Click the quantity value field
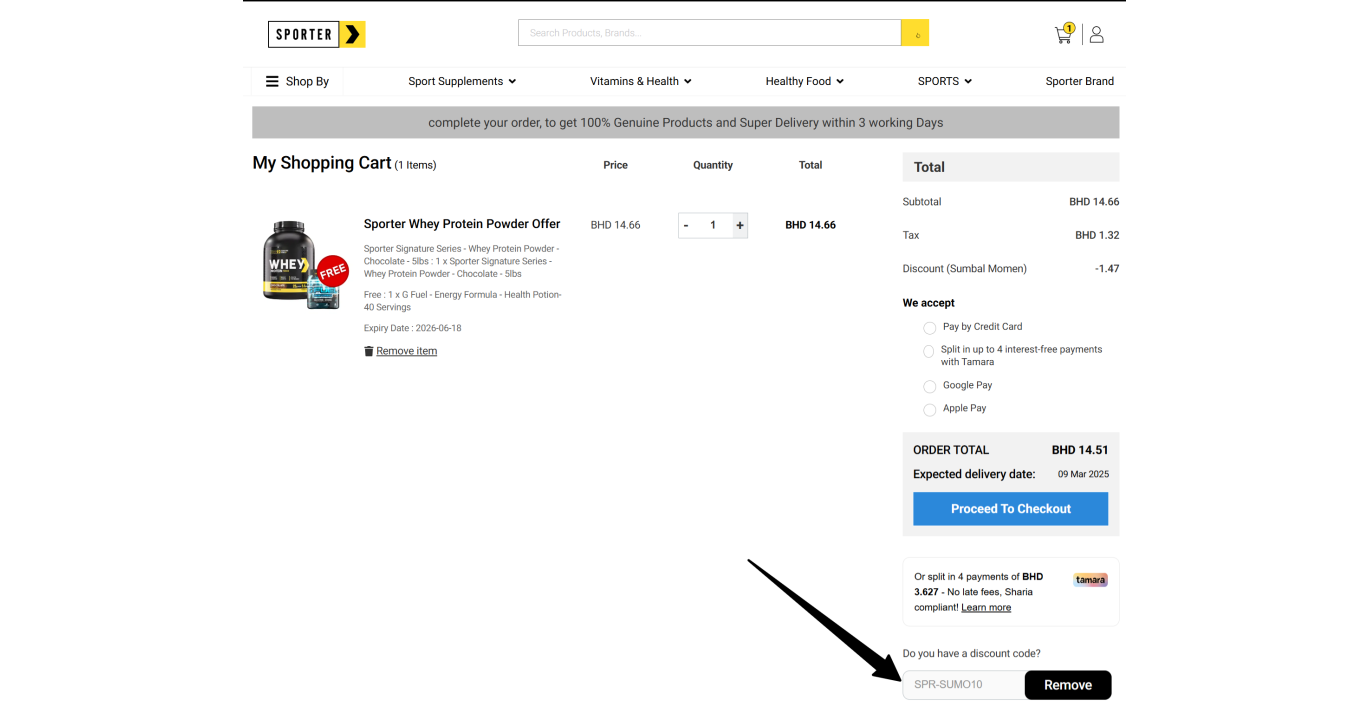The height and width of the screenshot is (720, 1368). coord(713,225)
